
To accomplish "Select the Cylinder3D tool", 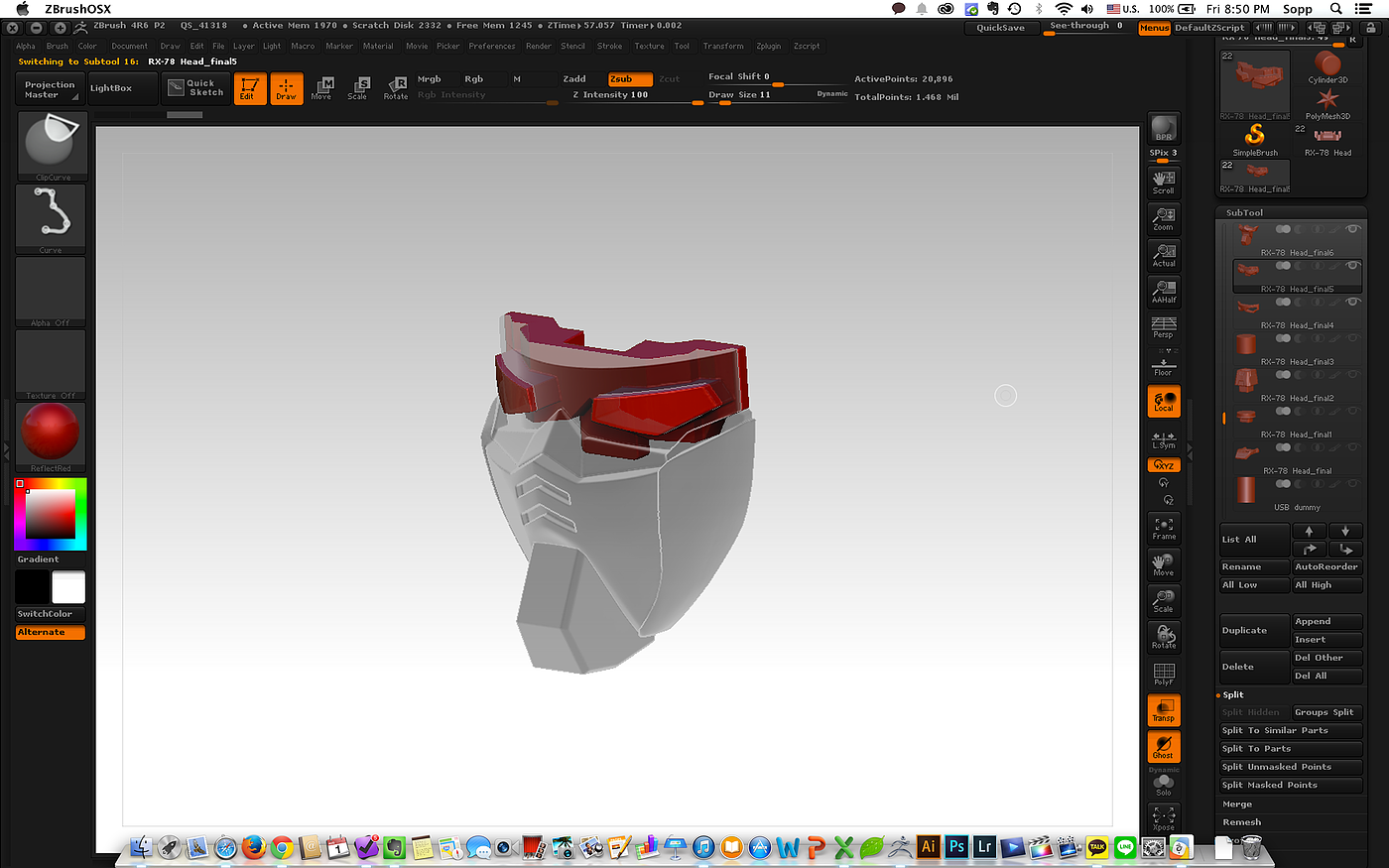I will click(x=1327, y=67).
